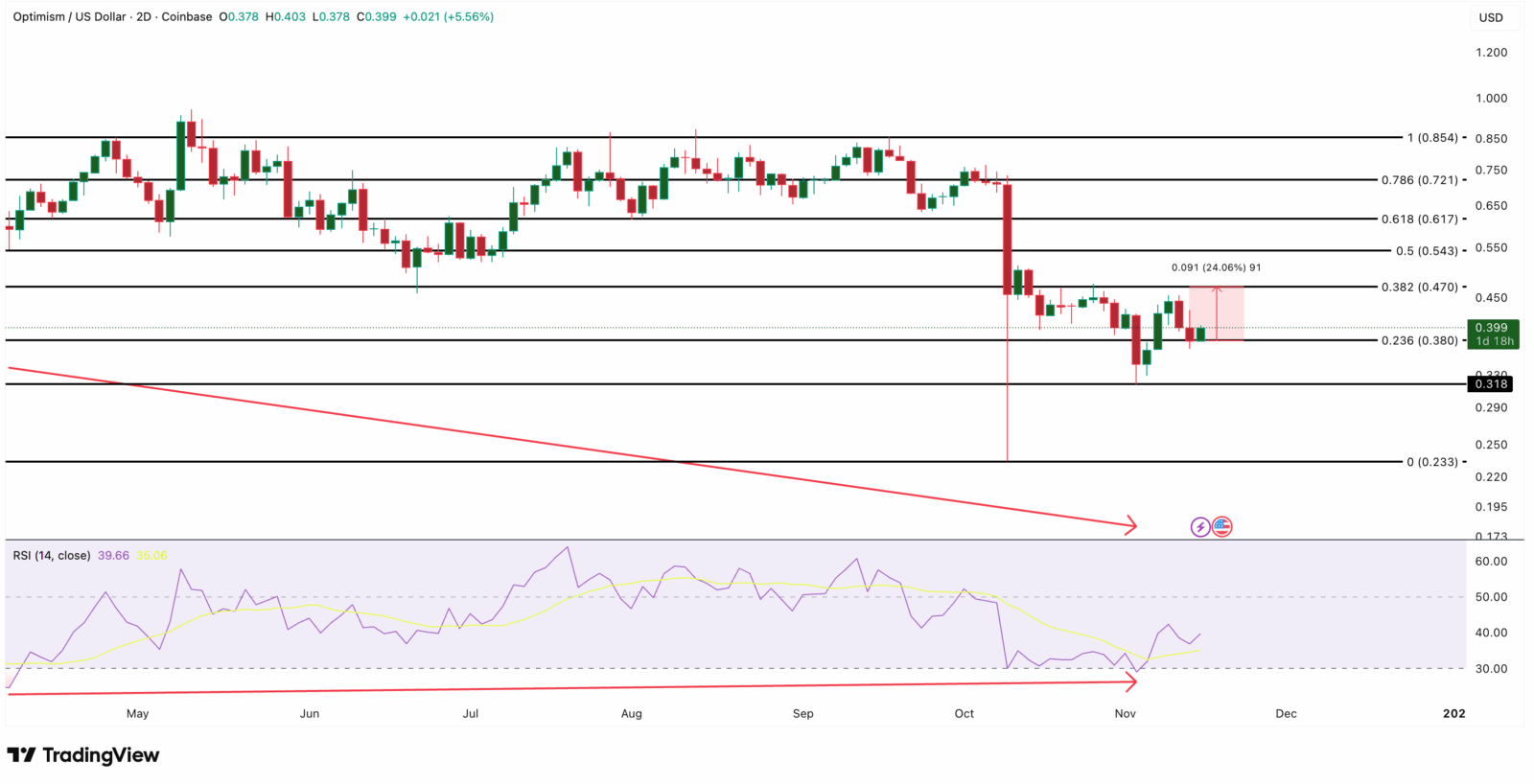Click the Aug label on the time axis
This screenshot has height=784, width=1534.
tap(631, 714)
